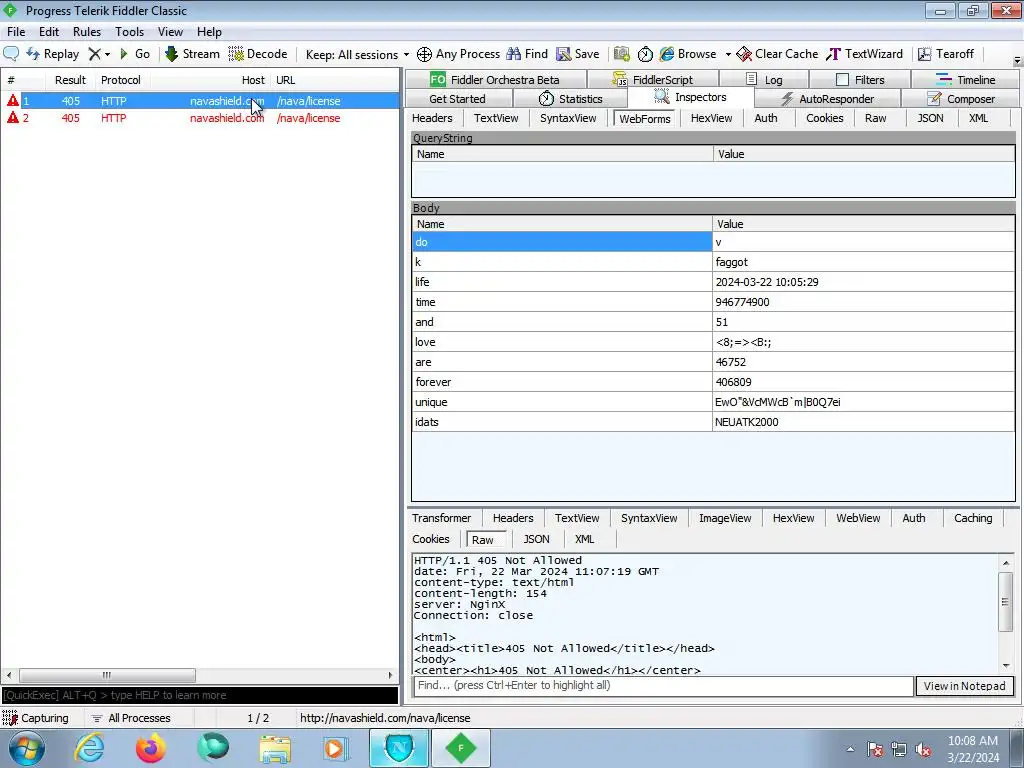Click Replay in the toolbar
The image size is (1024, 768).
click(x=52, y=54)
